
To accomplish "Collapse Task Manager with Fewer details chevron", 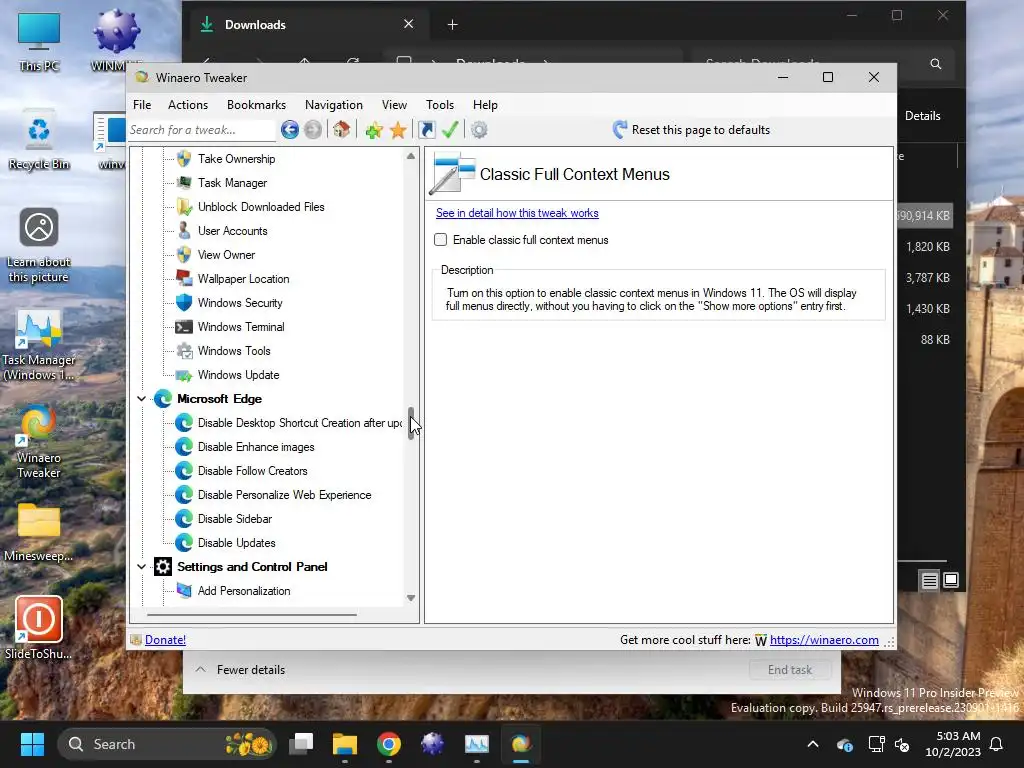I will [x=201, y=670].
